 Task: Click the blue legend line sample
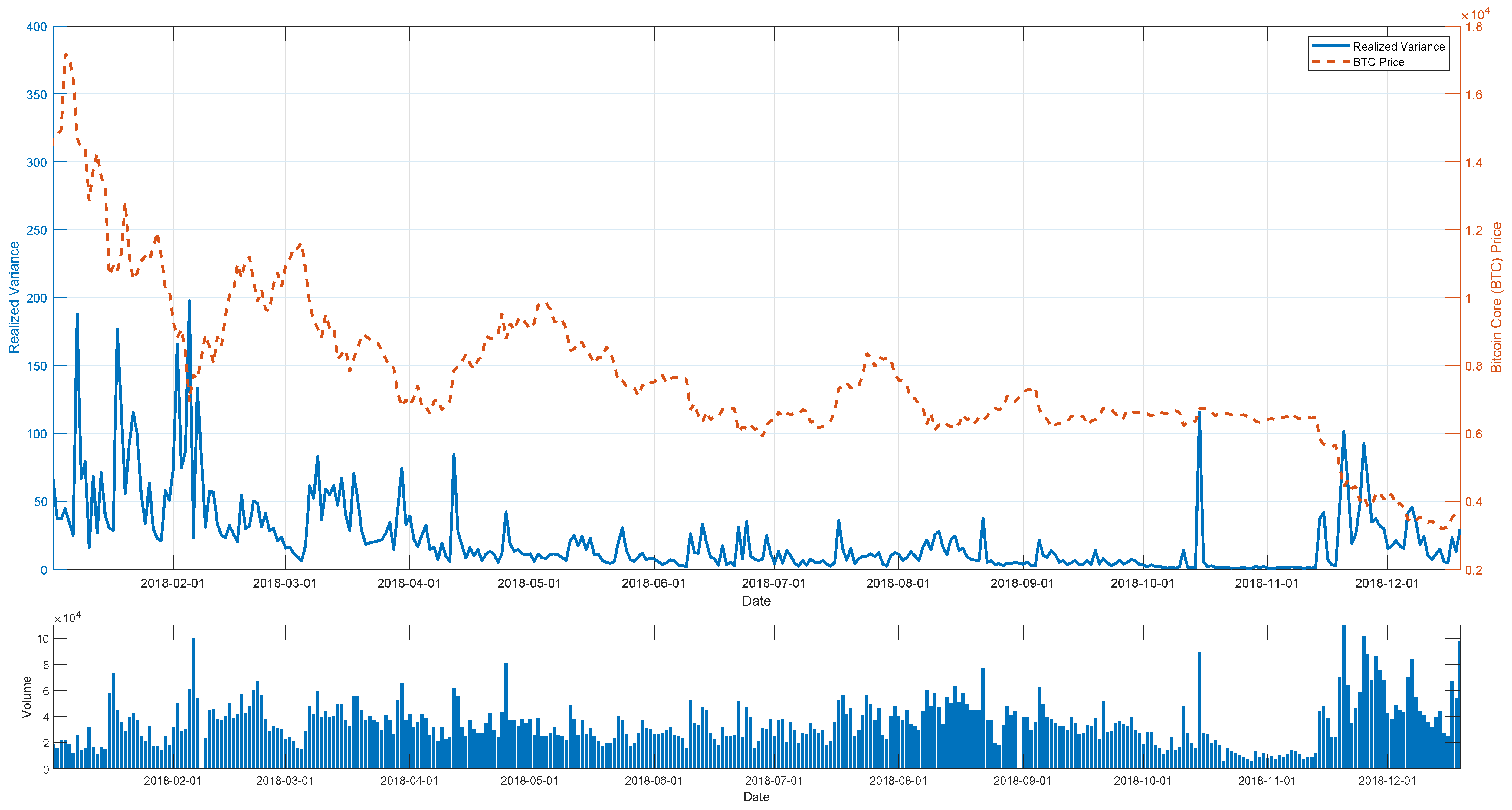click(1331, 46)
